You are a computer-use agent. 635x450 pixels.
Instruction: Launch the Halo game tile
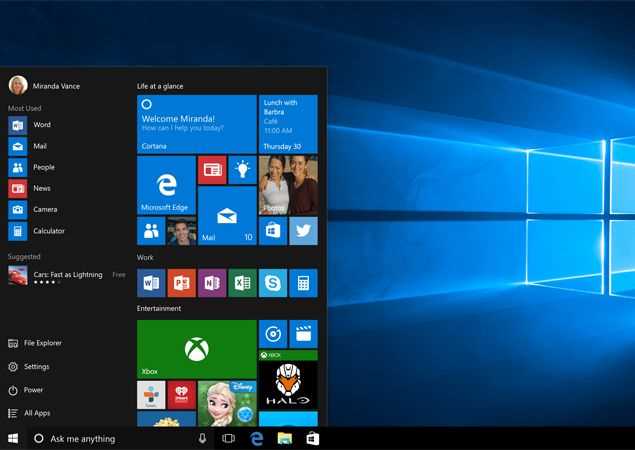coord(288,380)
